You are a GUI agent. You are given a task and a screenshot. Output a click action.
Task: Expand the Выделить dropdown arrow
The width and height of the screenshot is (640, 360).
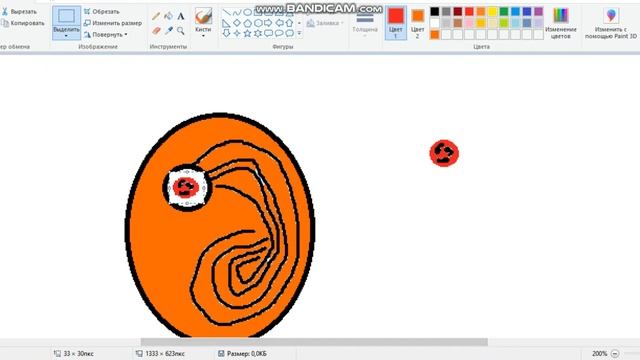pyautogui.click(x=66, y=36)
